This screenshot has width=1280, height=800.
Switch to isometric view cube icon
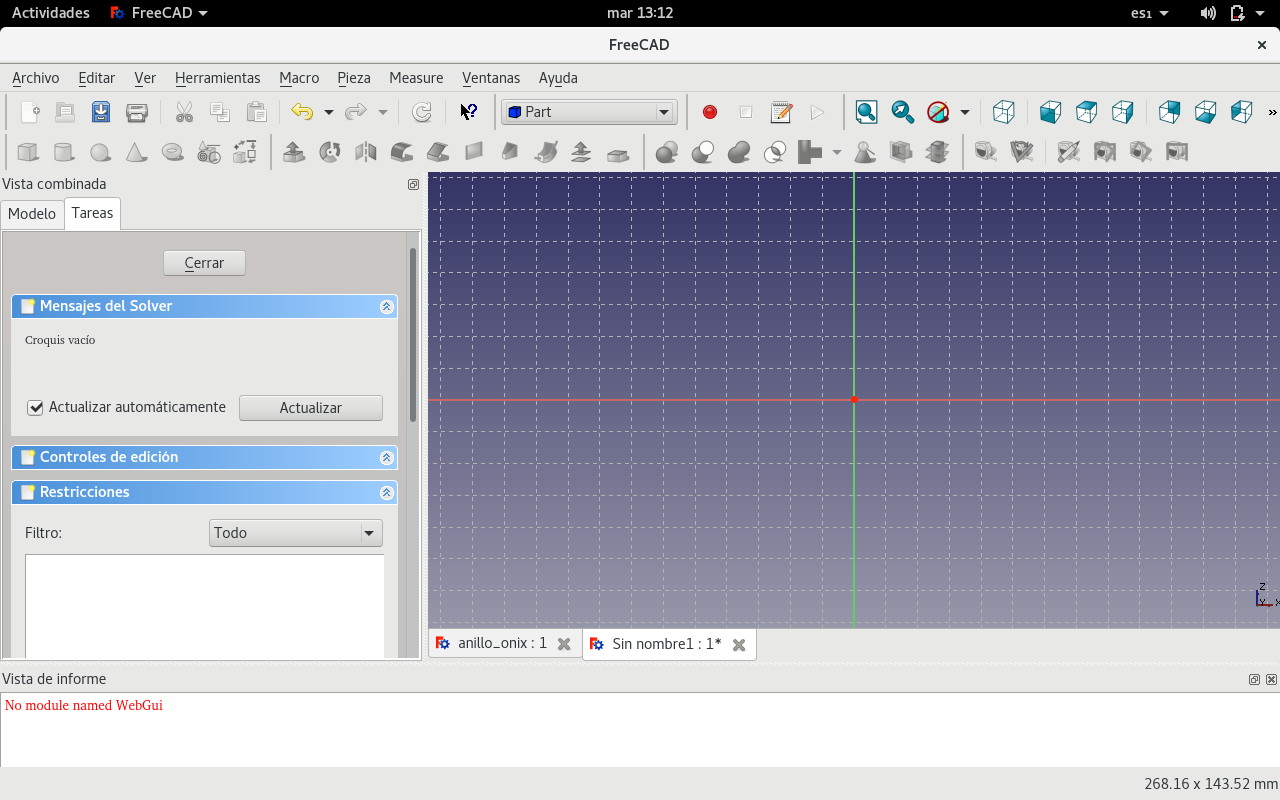click(1003, 112)
